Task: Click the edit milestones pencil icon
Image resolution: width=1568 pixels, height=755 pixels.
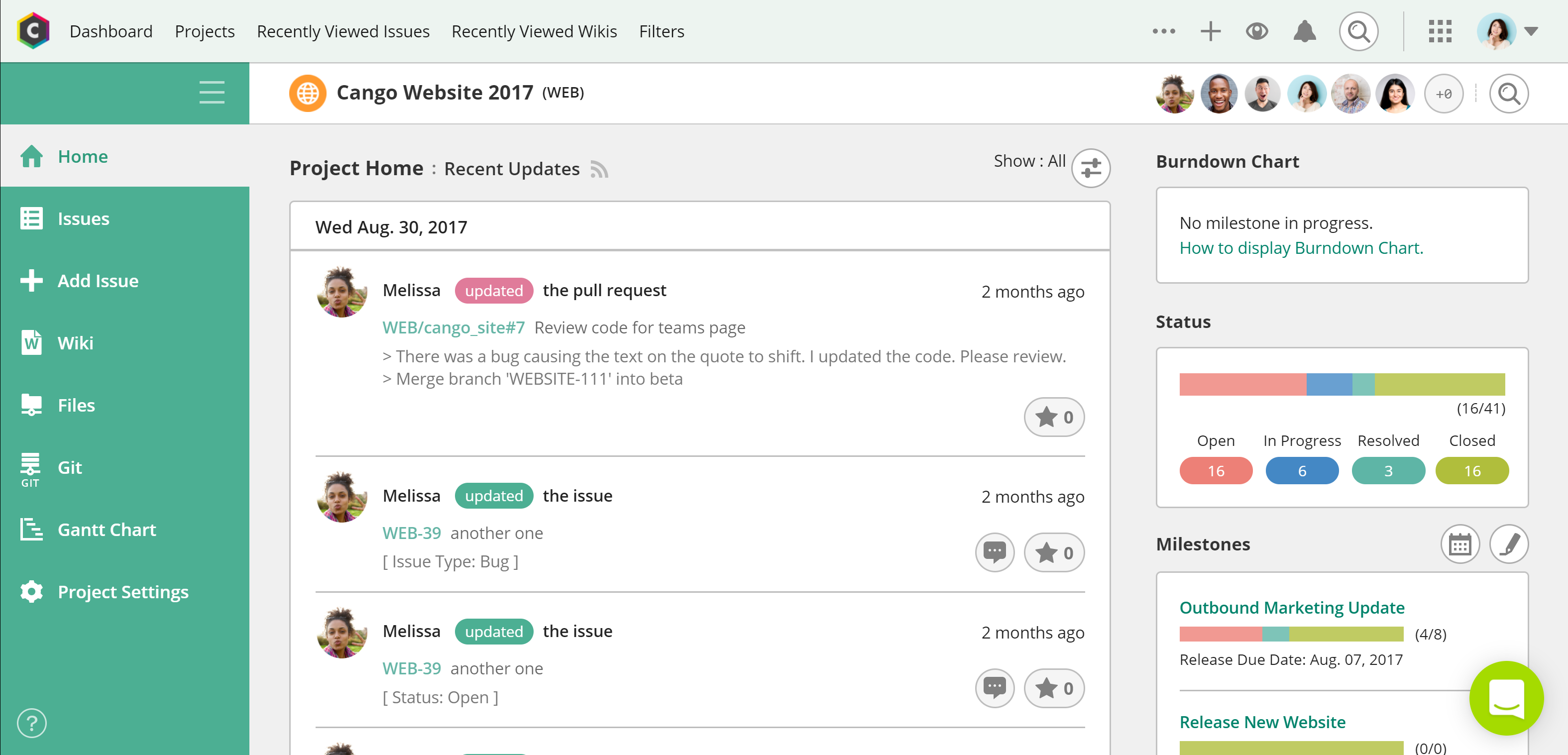Action: coord(1508,544)
